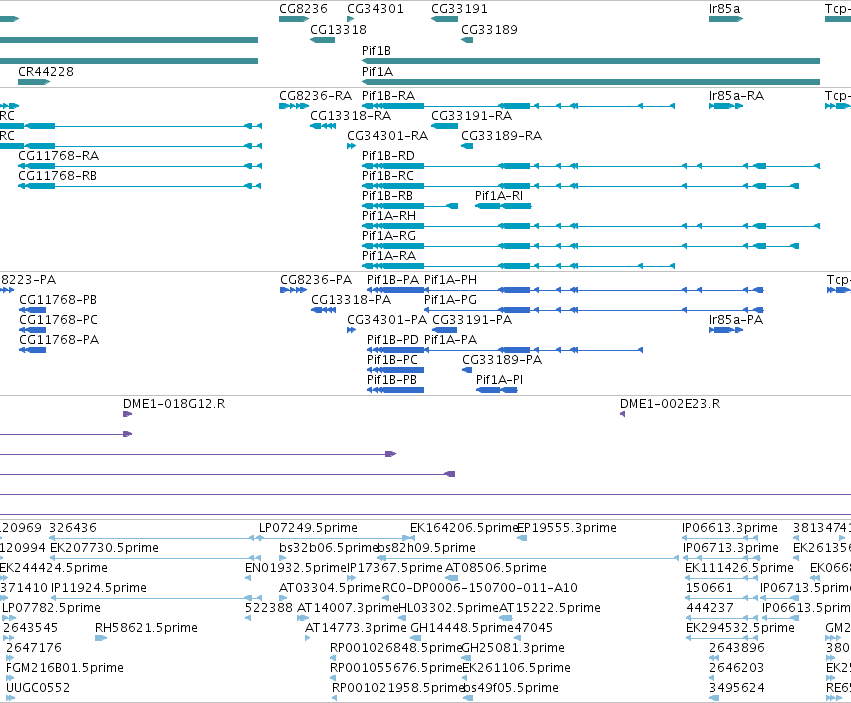Open the CG8236-RA transcript
This screenshot has width=851, height=703.
click(x=294, y=106)
